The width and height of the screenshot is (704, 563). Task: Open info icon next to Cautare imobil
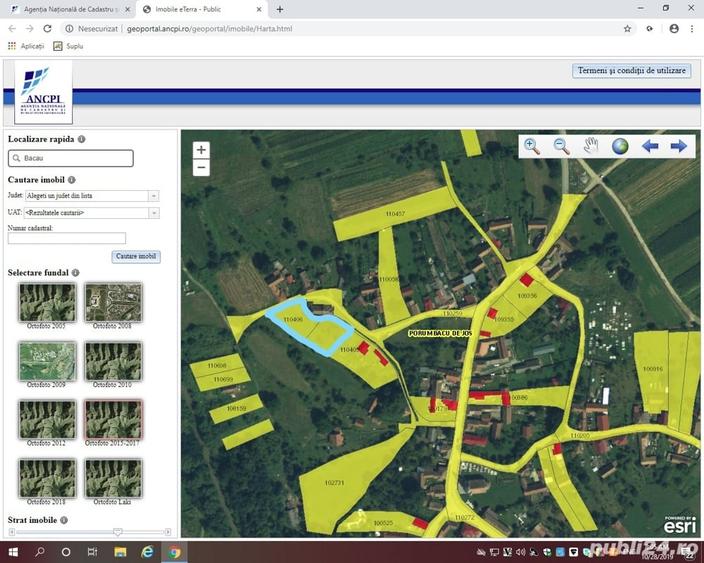[71, 180]
